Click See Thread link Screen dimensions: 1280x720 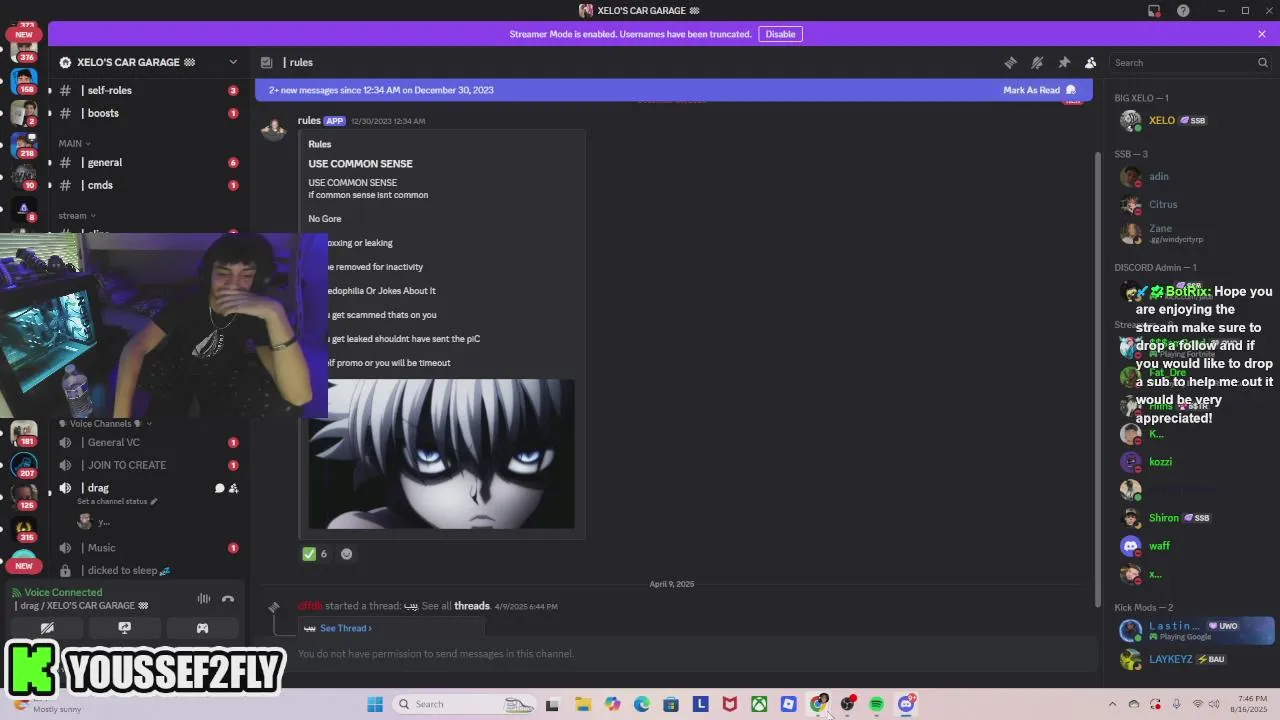[346, 628]
